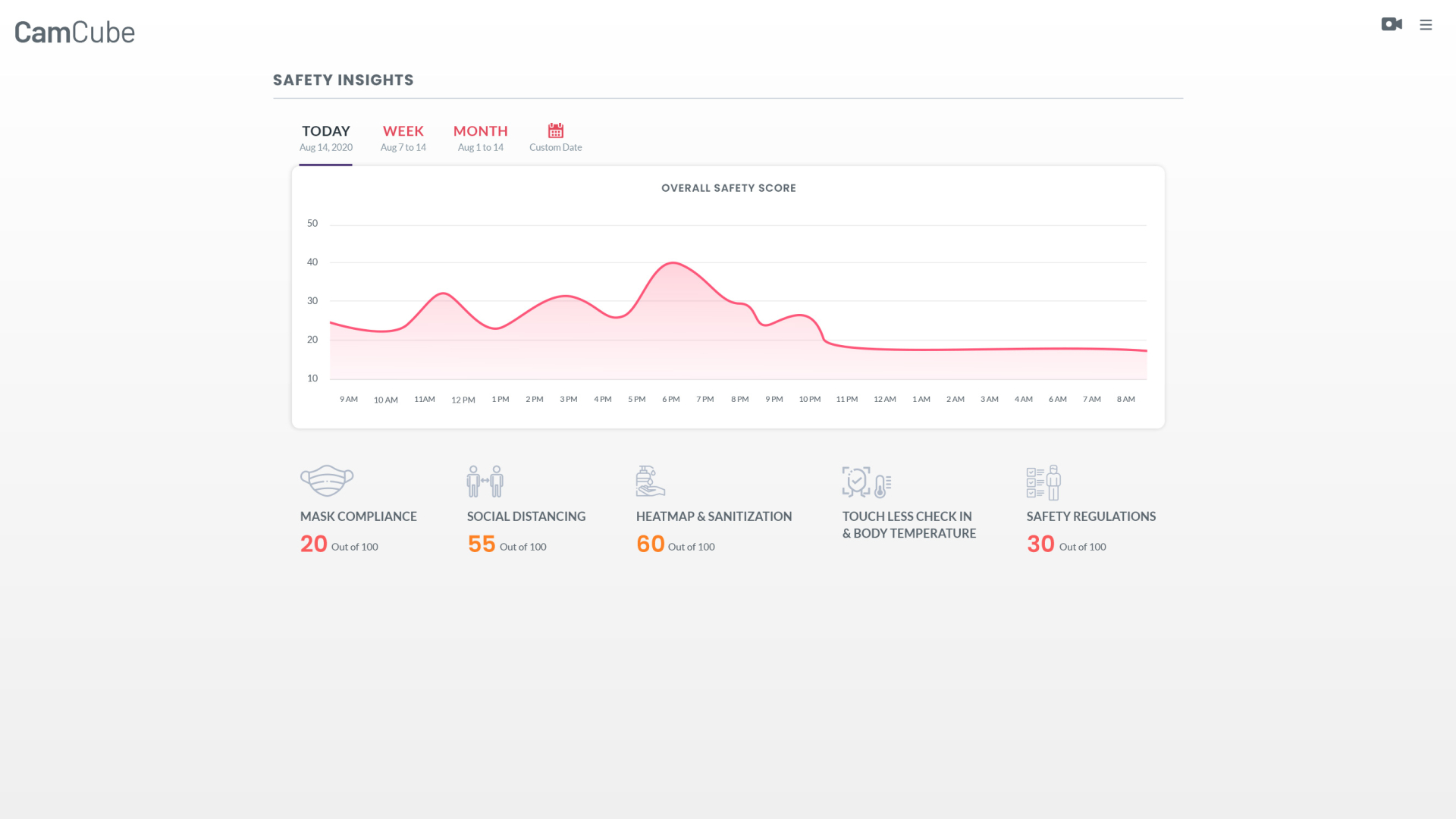Open SAFETY REGULATIONS details
Viewport: 1456px width, 819px height.
(x=1090, y=516)
